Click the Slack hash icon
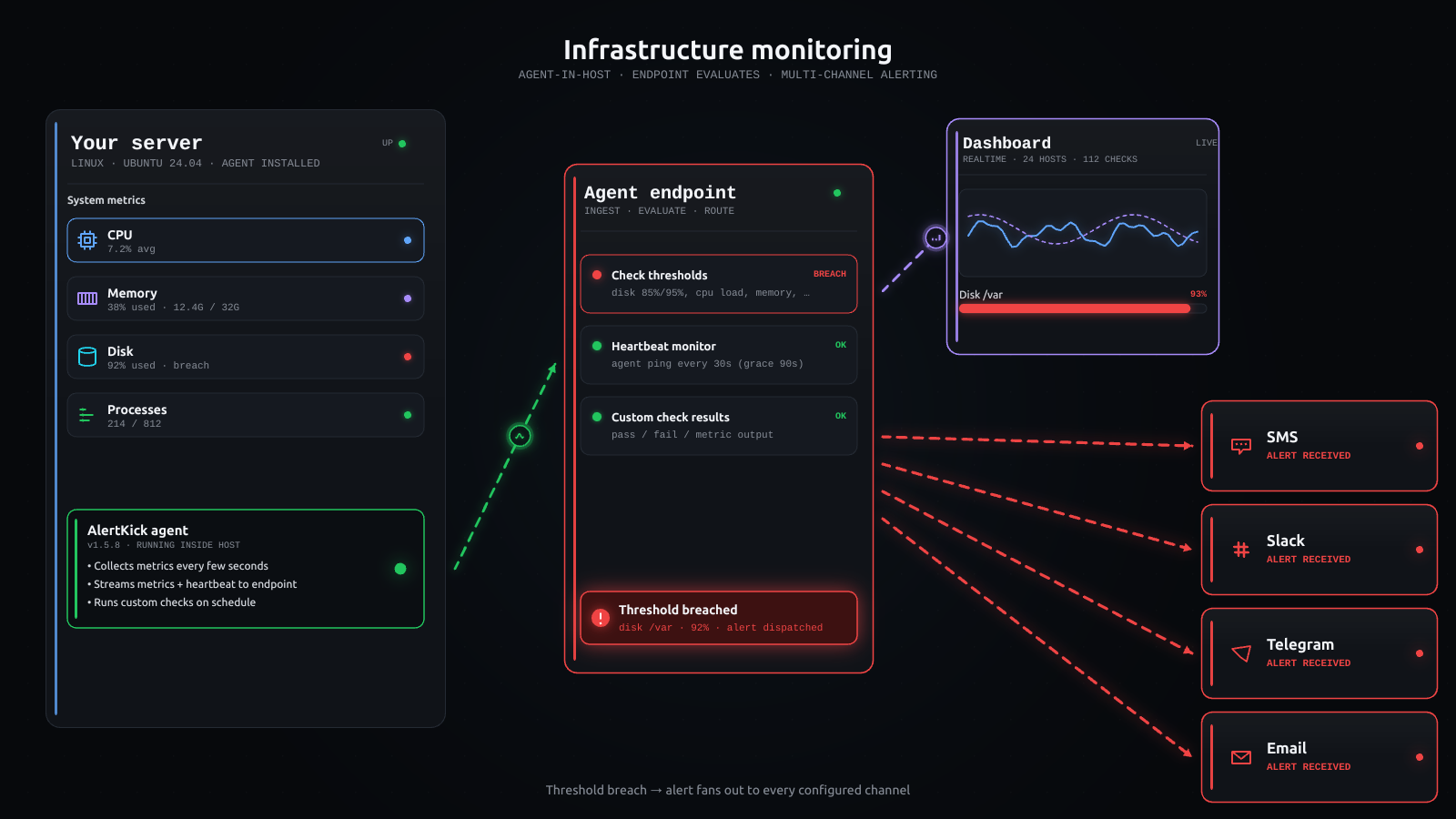The width and height of the screenshot is (1456, 819). click(x=1241, y=550)
